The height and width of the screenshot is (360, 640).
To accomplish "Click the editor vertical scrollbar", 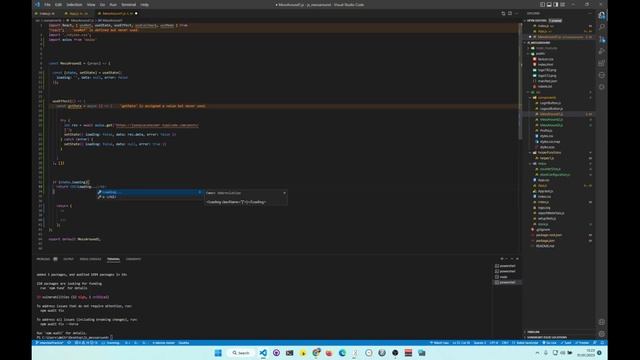I will [520, 82].
